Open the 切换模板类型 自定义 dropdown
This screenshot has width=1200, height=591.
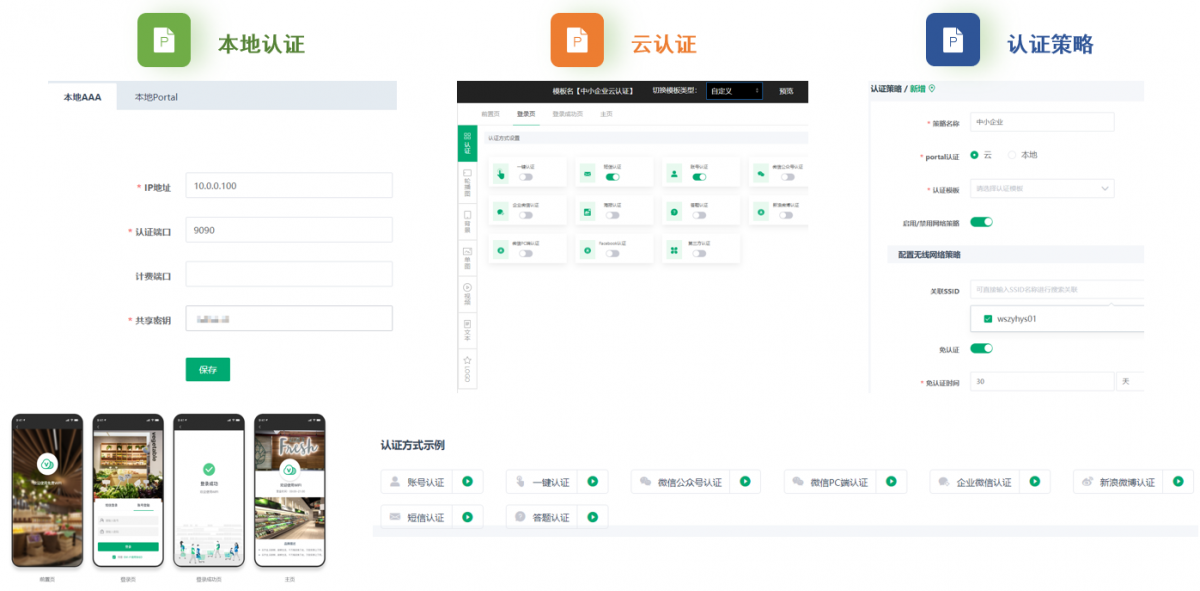[734, 91]
